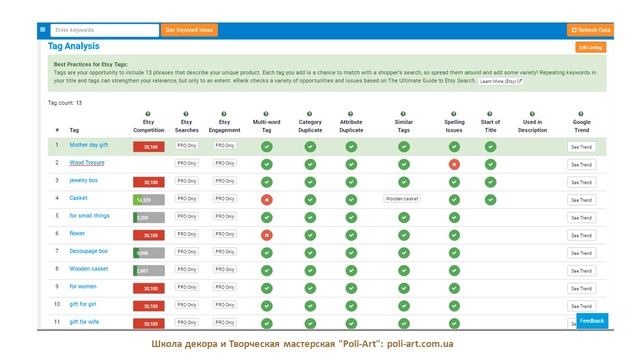Image resolution: width=640 pixels, height=360 pixels.
Task: Open the Feedback button
Action: coord(592,321)
